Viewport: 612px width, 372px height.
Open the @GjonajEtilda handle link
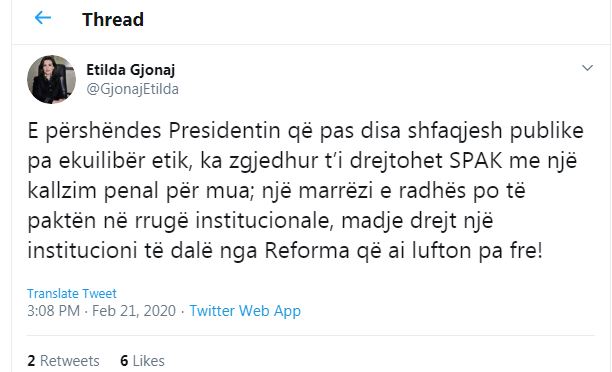click(132, 89)
